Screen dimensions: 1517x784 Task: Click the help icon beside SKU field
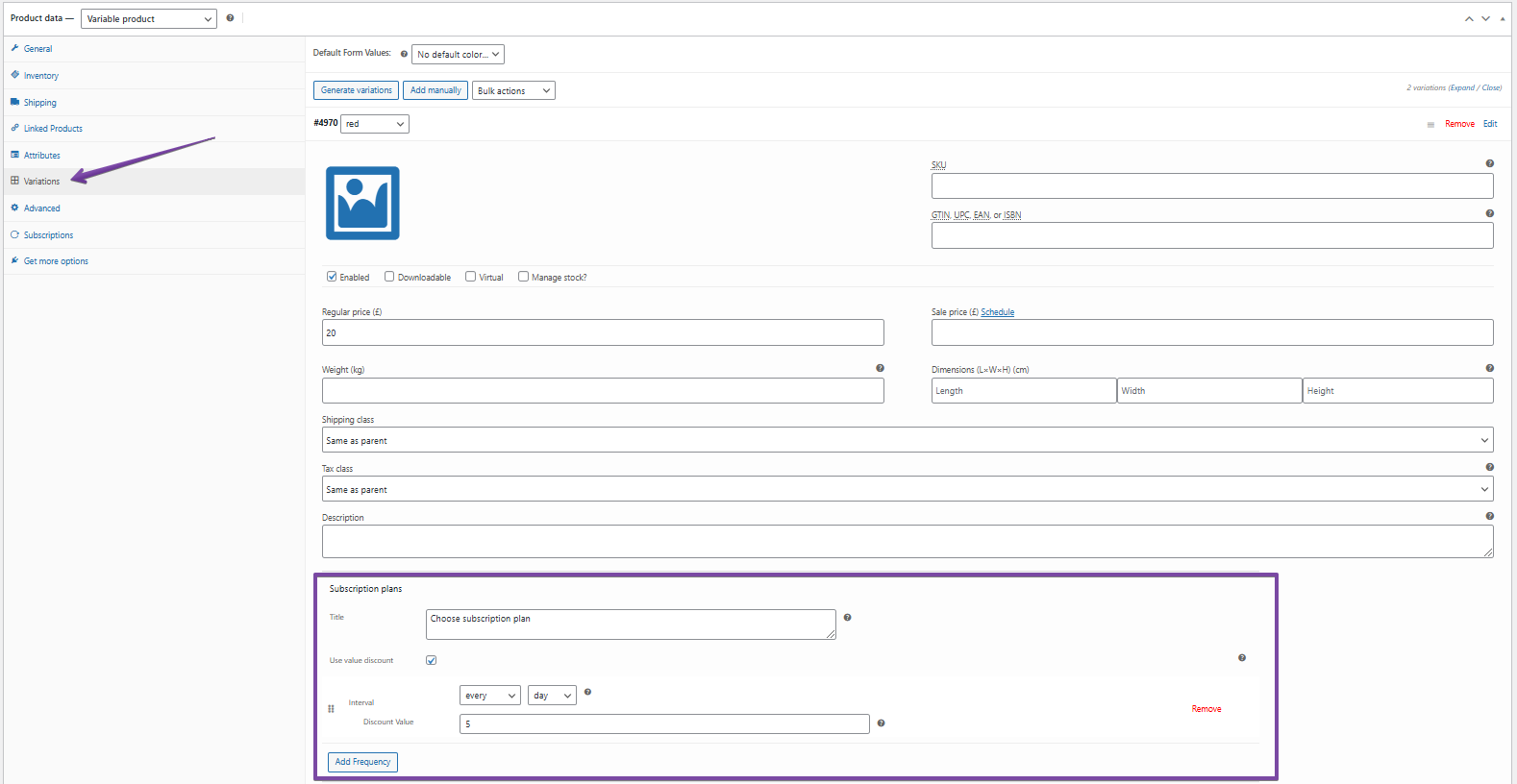click(x=1489, y=163)
